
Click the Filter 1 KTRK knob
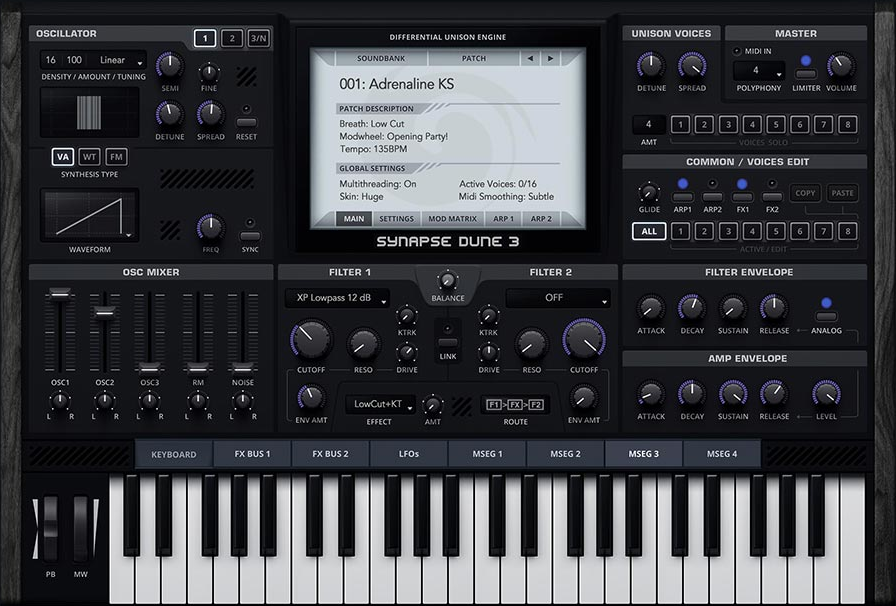(406, 316)
